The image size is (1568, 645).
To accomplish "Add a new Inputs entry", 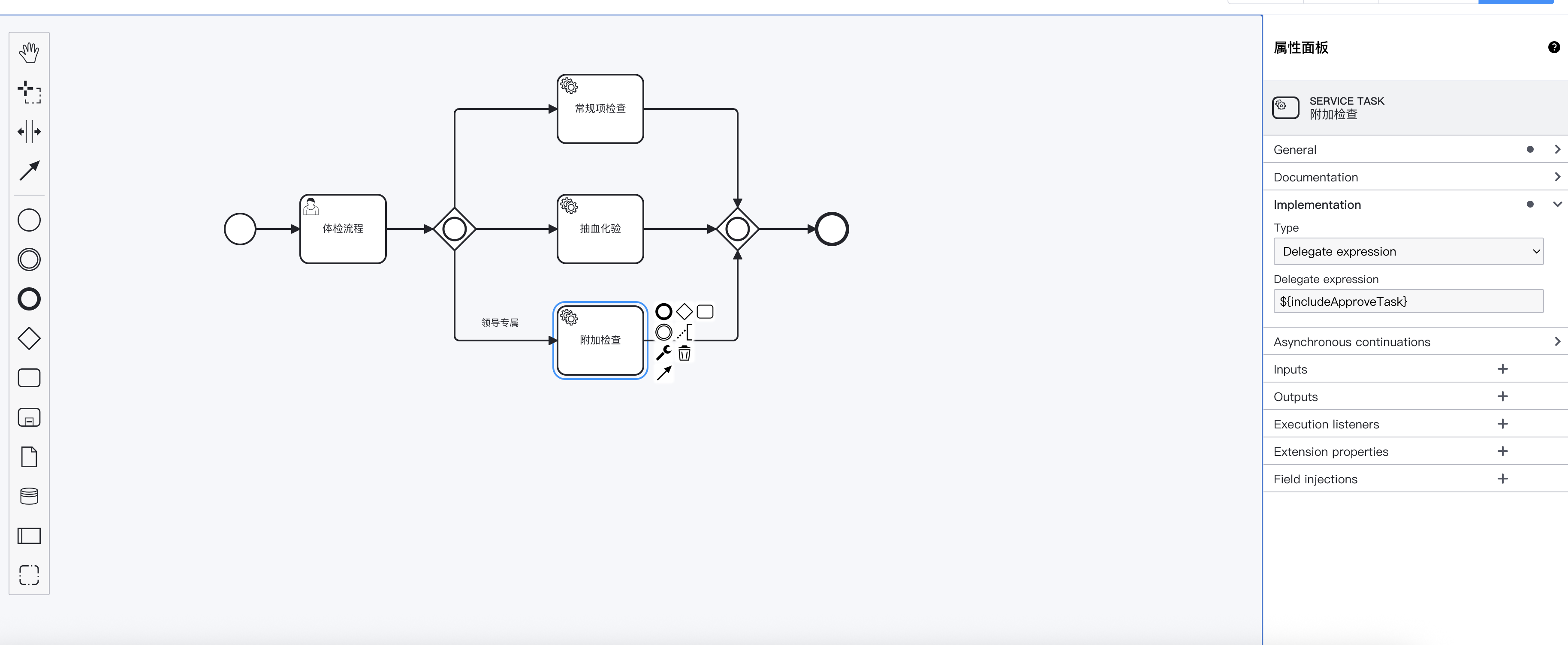I will pos(1502,369).
